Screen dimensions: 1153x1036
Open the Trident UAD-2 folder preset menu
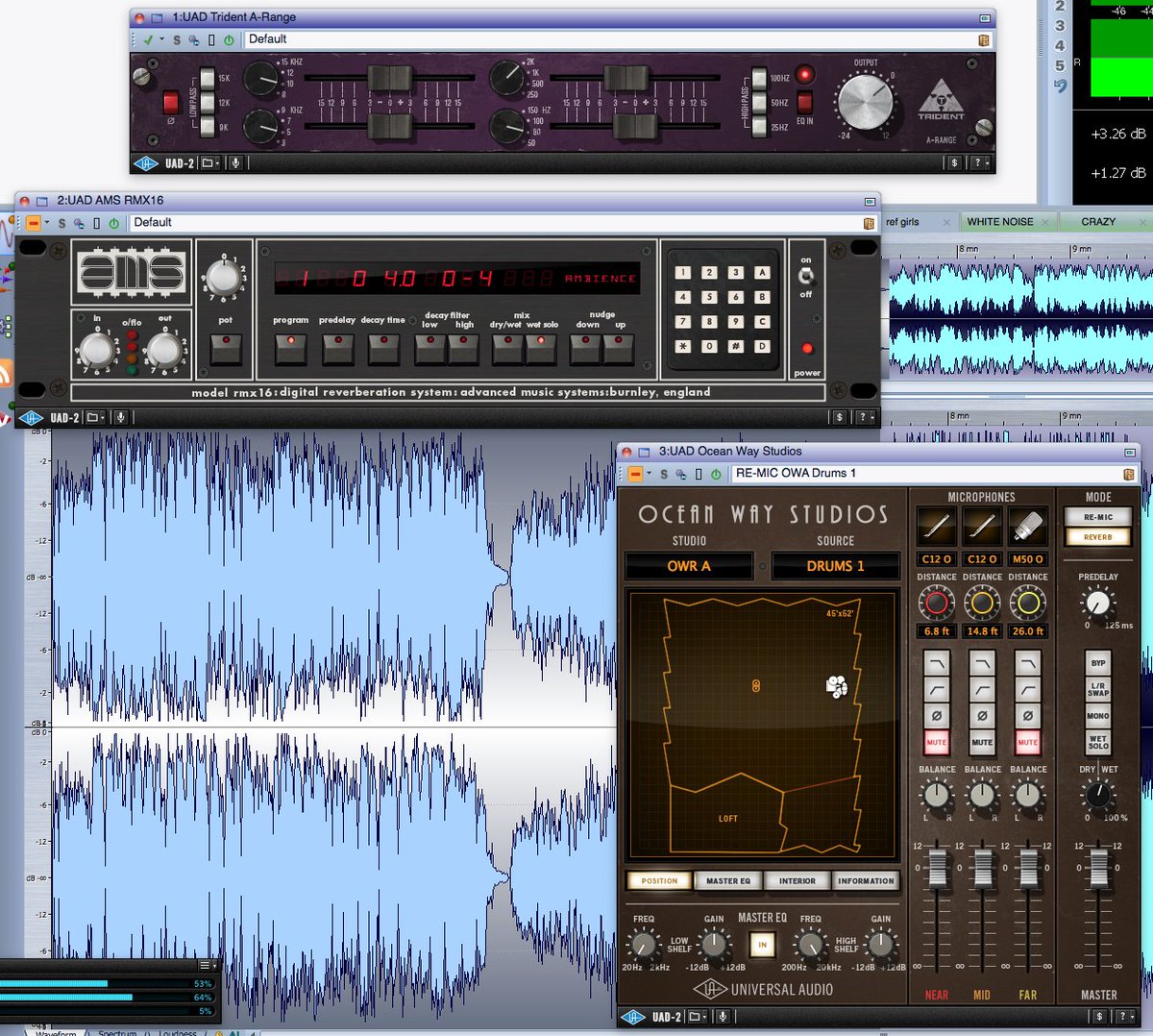point(209,163)
